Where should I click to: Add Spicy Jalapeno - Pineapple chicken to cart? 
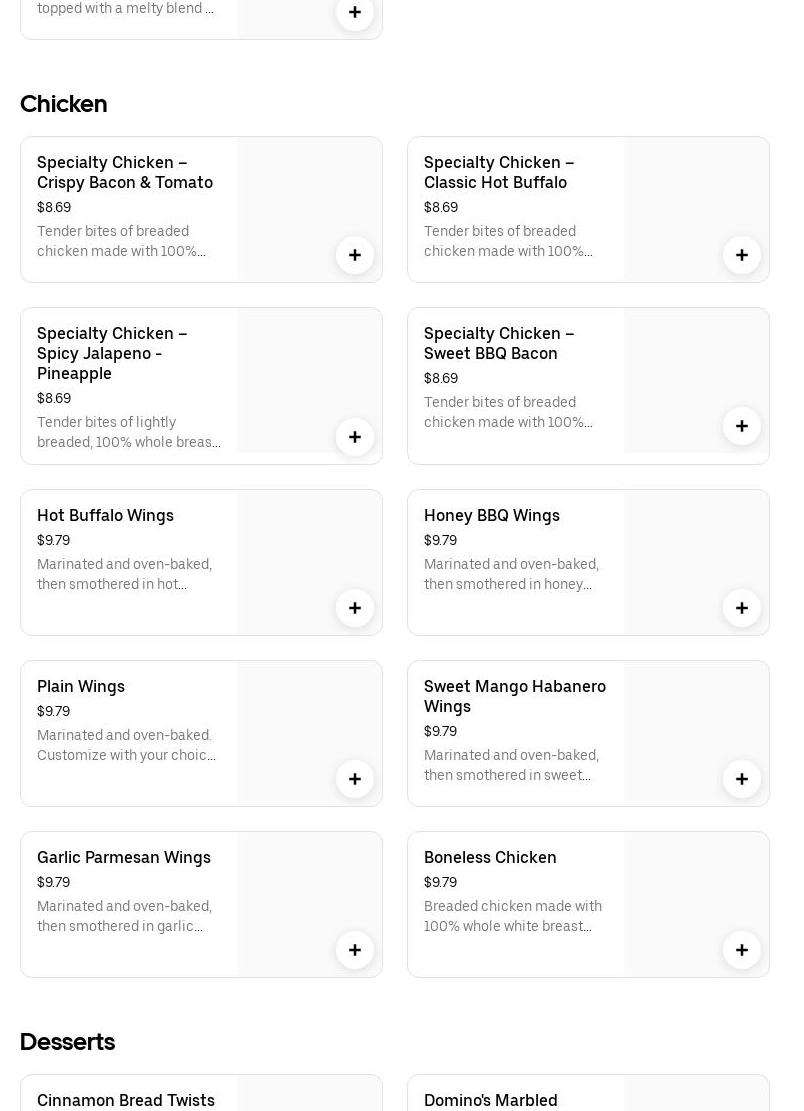[x=355, y=437]
